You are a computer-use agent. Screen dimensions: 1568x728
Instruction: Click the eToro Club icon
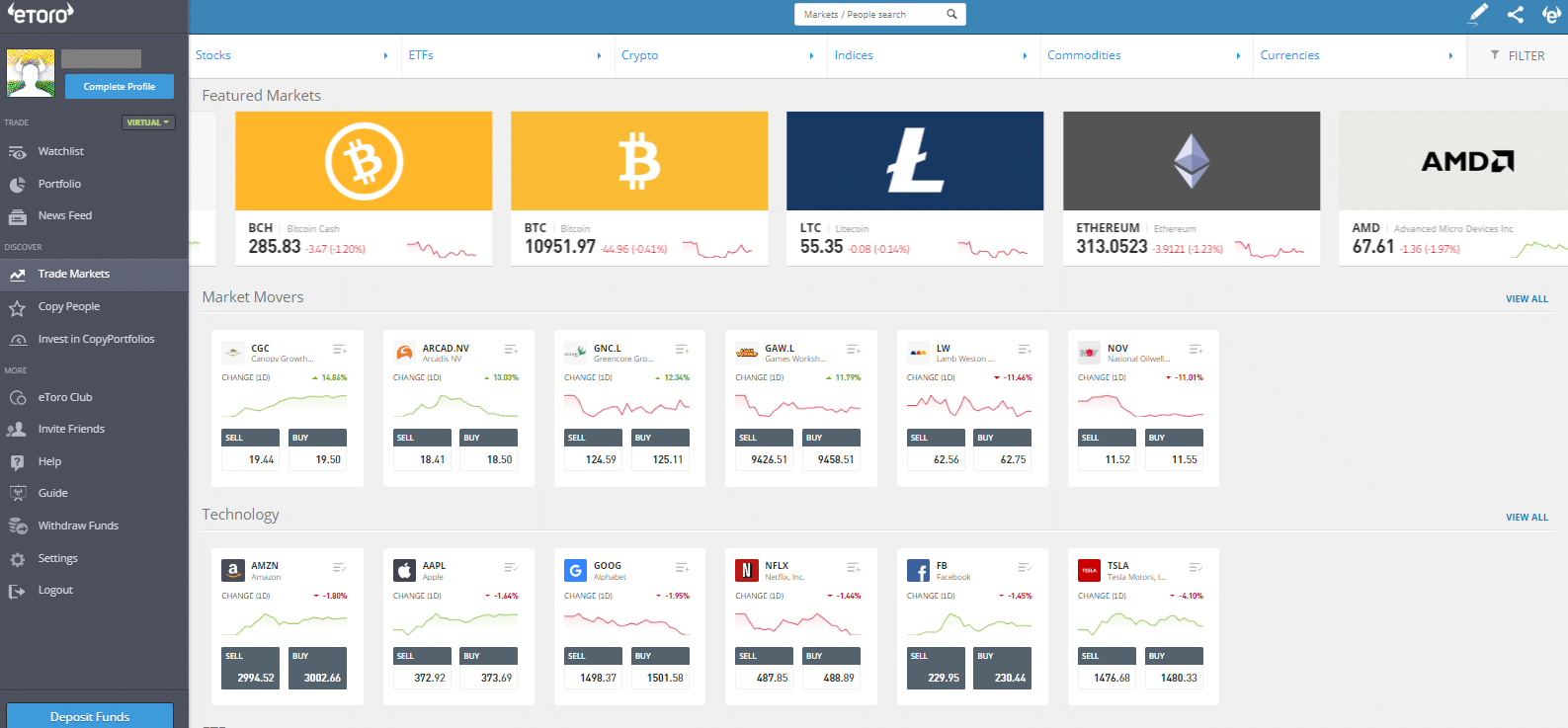(17, 398)
